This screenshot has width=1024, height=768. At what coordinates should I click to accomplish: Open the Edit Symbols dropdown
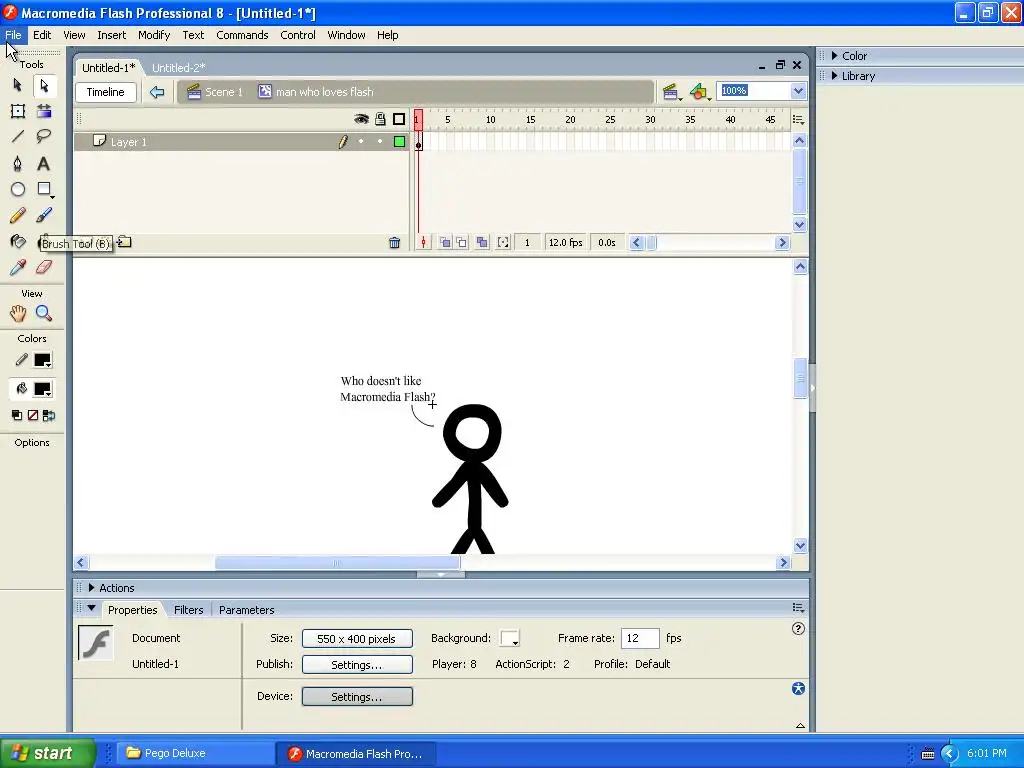pos(699,93)
